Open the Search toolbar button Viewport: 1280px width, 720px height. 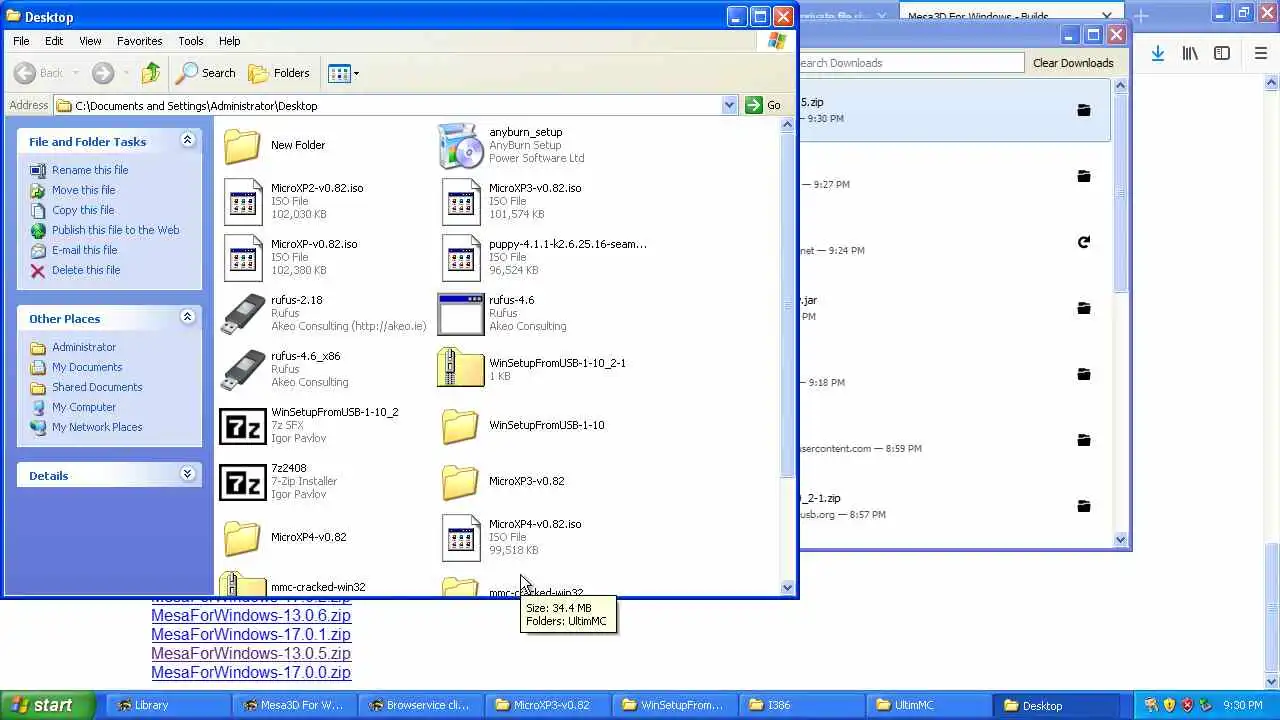click(206, 73)
